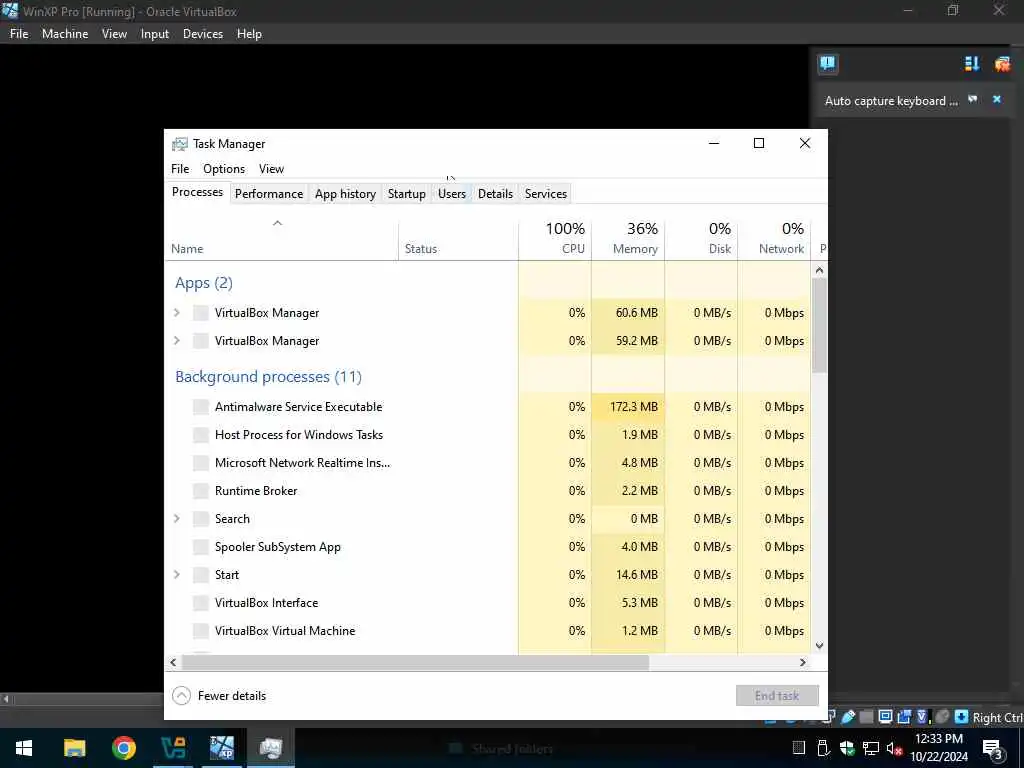
Task: Open the Action Center notifications icon
Action: point(993,748)
